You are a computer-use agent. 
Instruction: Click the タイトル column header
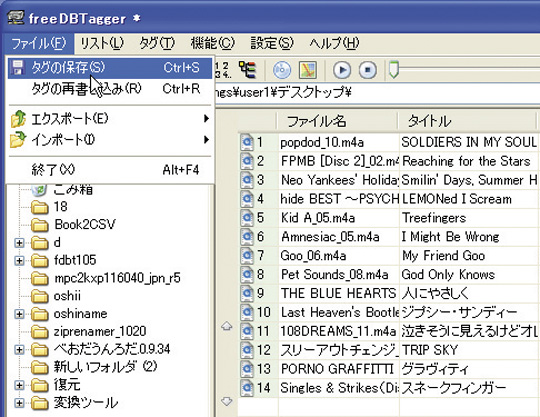coord(467,121)
